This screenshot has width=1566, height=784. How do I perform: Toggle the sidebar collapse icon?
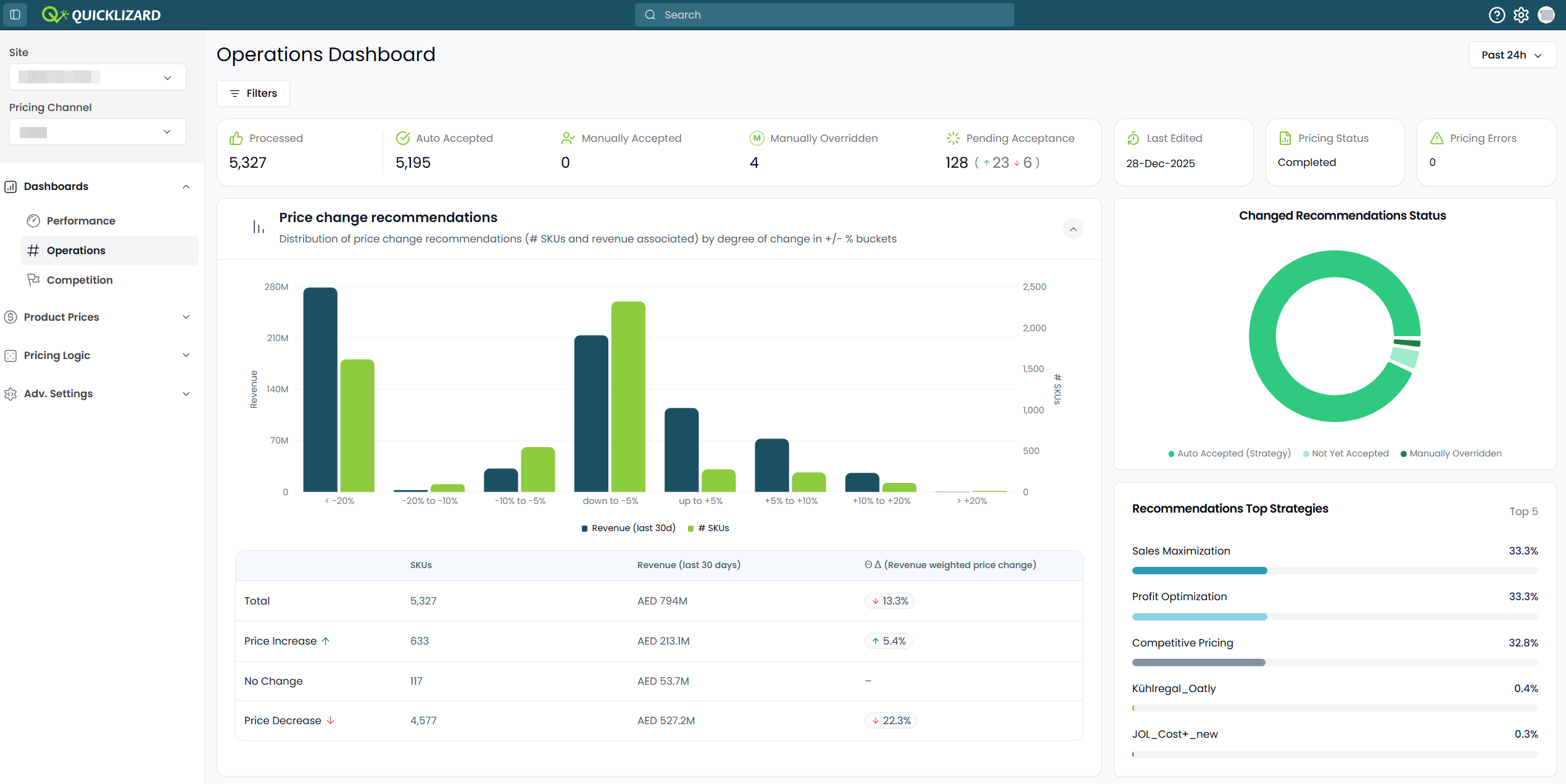[15, 15]
